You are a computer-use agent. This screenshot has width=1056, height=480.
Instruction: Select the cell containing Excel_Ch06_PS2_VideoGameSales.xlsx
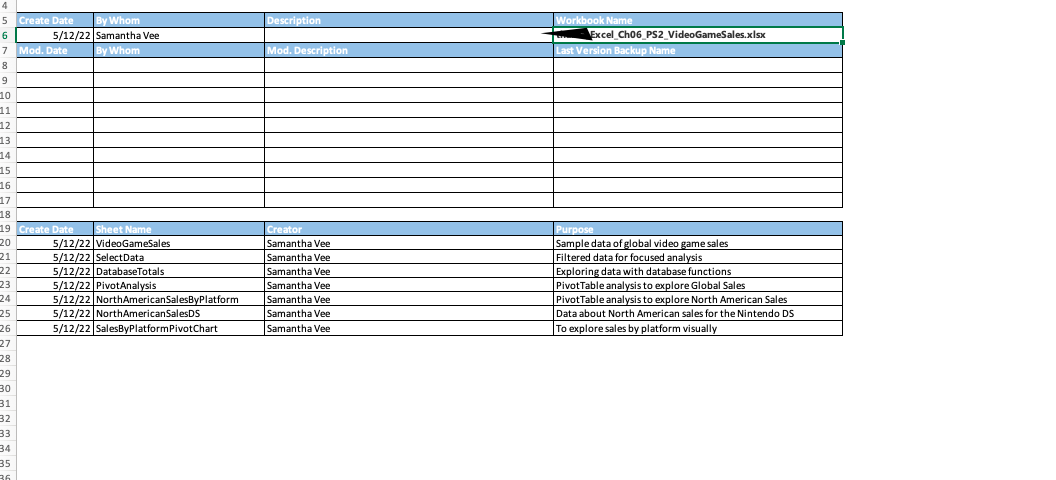click(x=697, y=35)
